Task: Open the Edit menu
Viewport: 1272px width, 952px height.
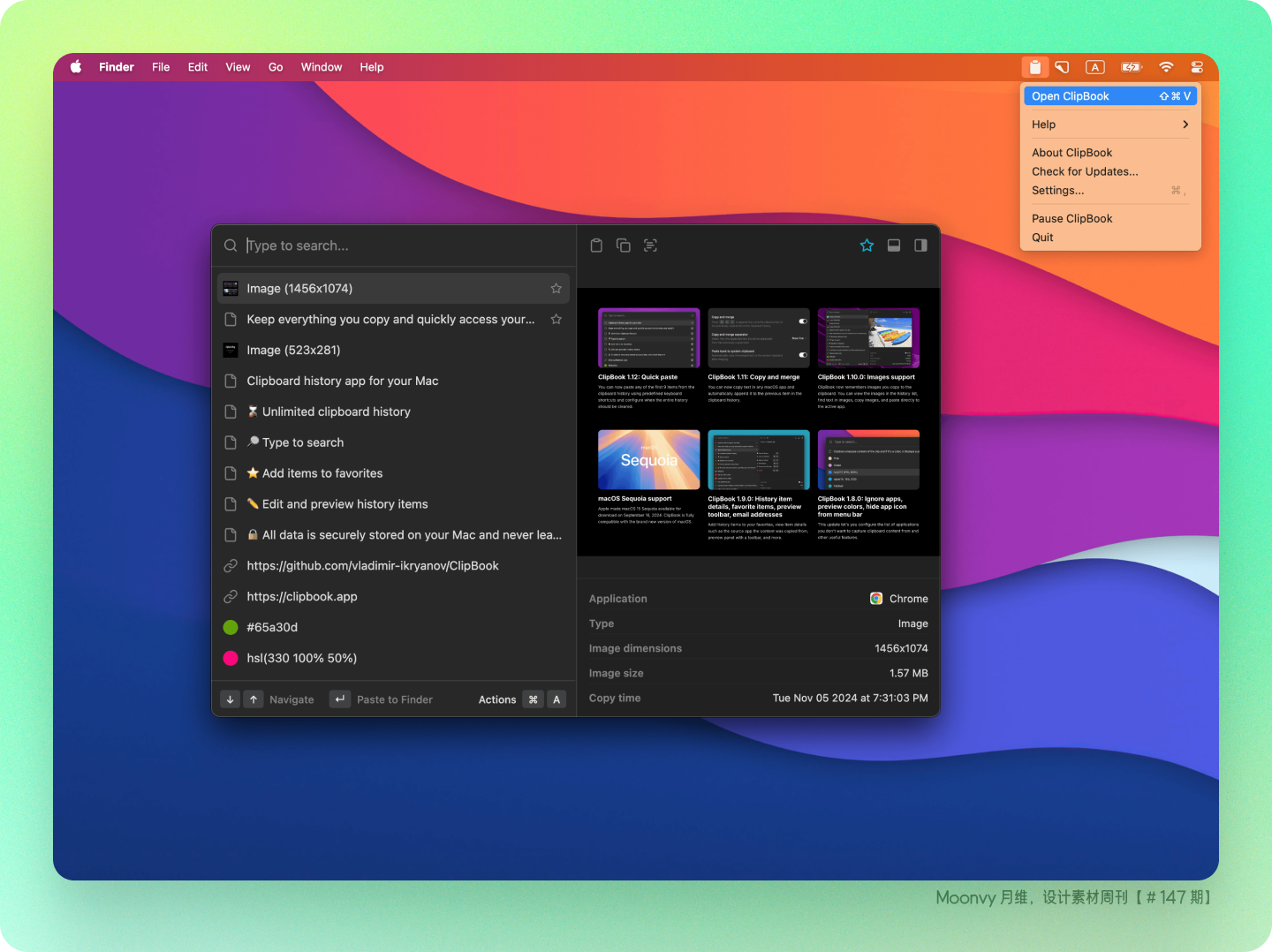Action: [198, 67]
